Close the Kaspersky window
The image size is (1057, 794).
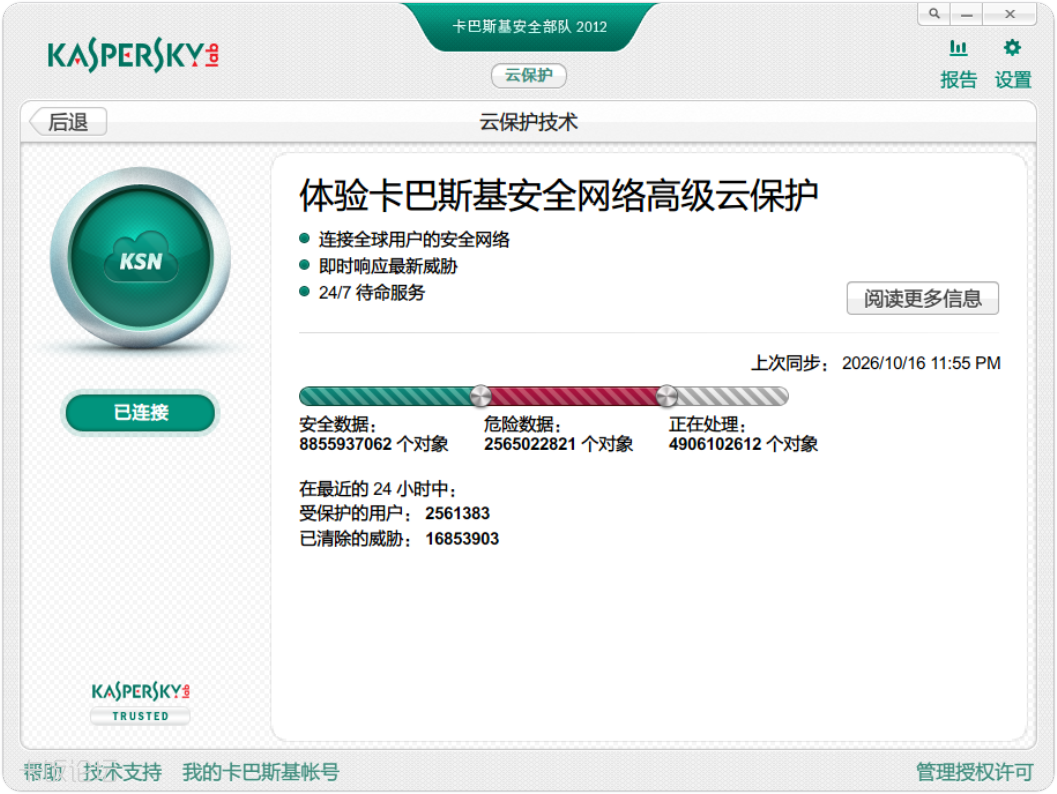click(x=1009, y=13)
